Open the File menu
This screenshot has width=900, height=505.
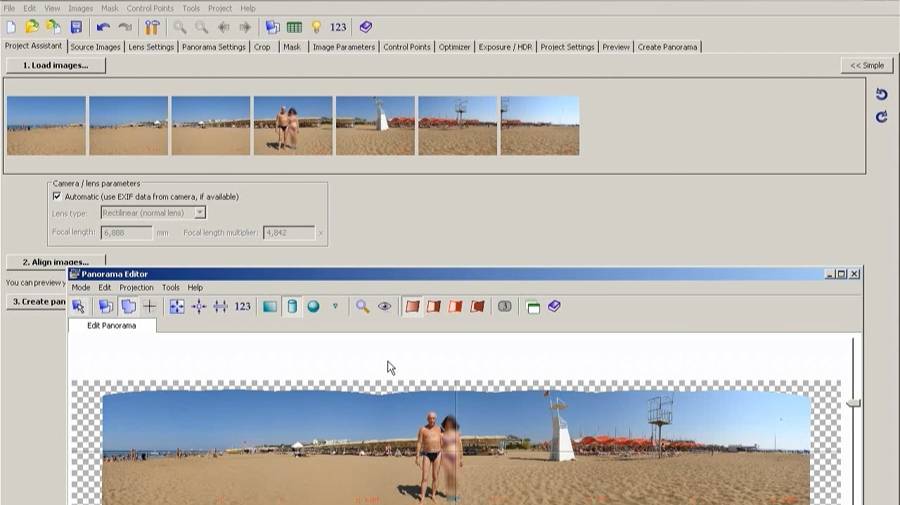pyautogui.click(x=9, y=8)
